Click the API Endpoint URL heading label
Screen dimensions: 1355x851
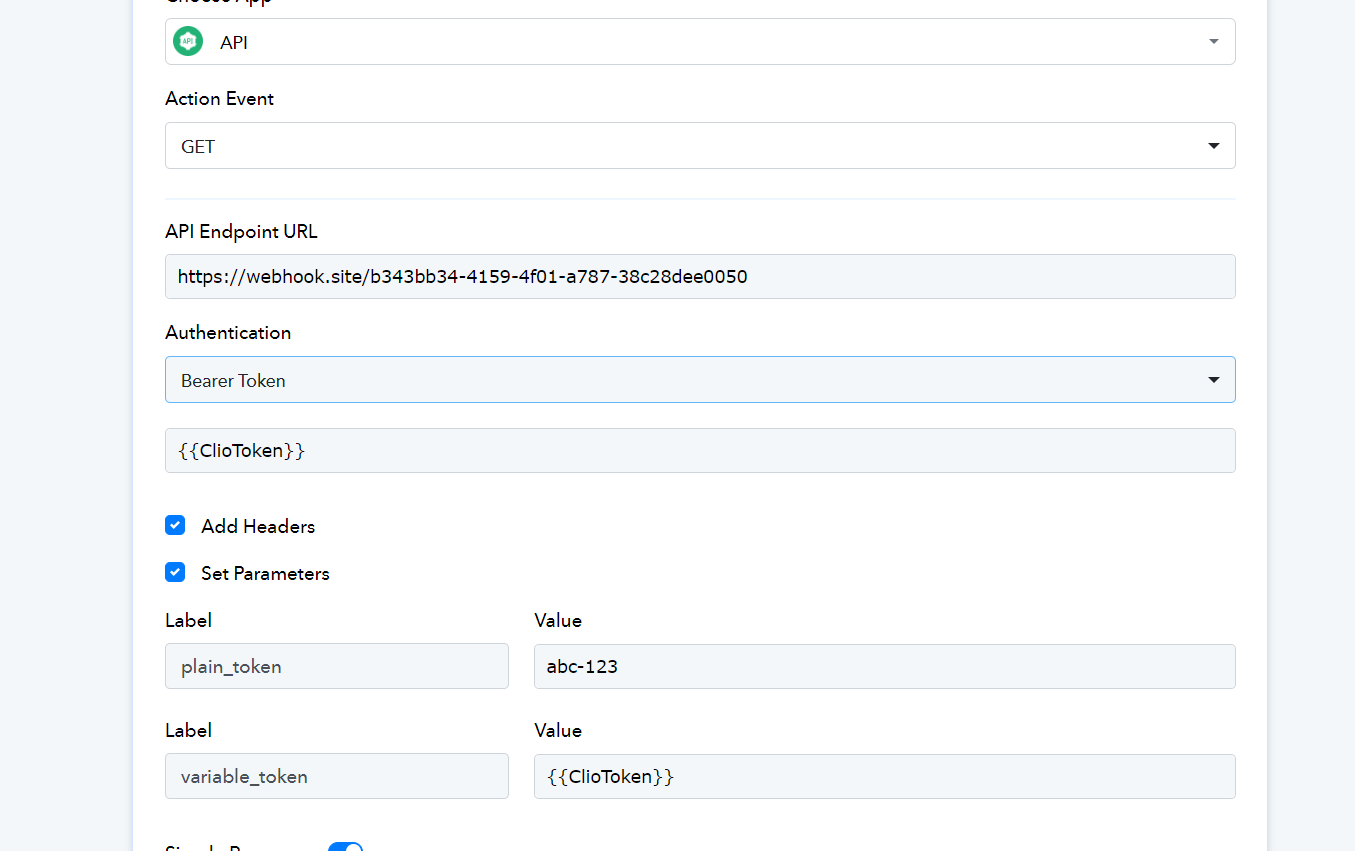coord(241,232)
